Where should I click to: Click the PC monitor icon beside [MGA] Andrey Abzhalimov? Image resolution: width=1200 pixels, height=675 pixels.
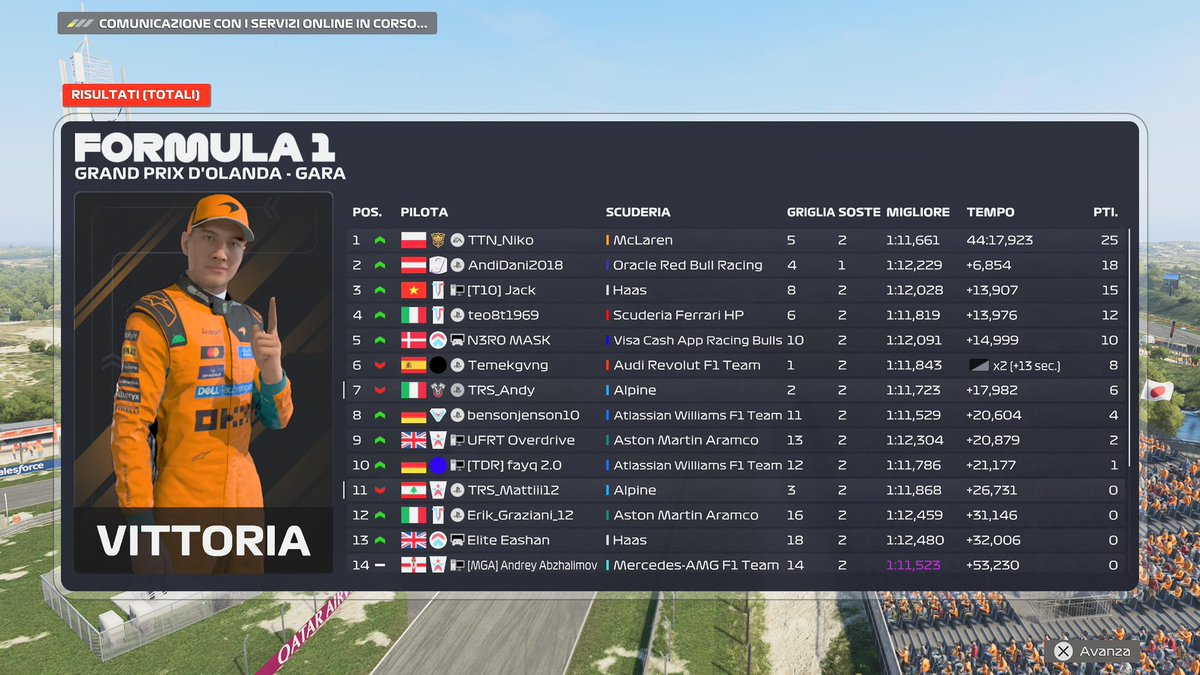point(457,565)
